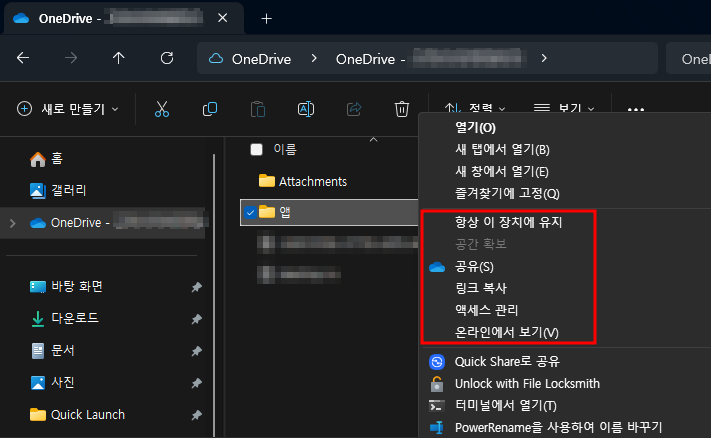
Task: Choose 온라인에서 보기(V)
Action: point(506,332)
